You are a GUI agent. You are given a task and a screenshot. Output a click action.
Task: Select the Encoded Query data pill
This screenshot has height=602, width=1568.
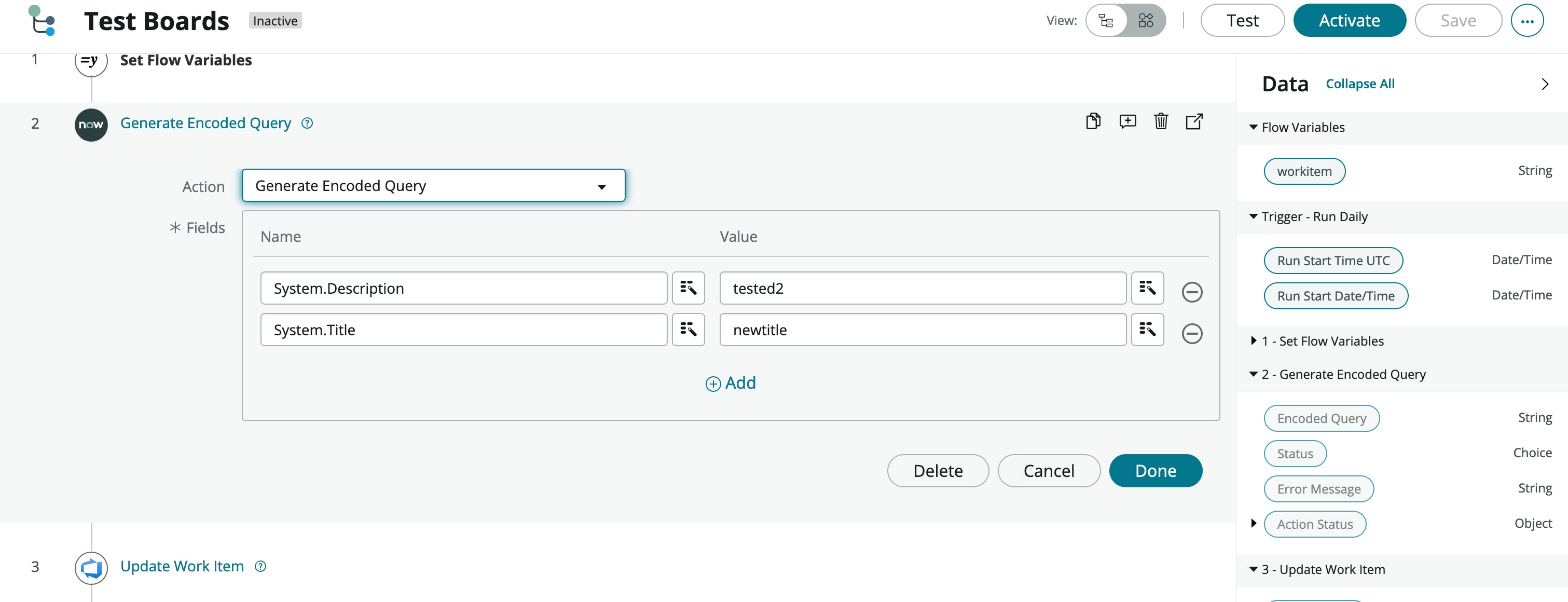point(1321,418)
